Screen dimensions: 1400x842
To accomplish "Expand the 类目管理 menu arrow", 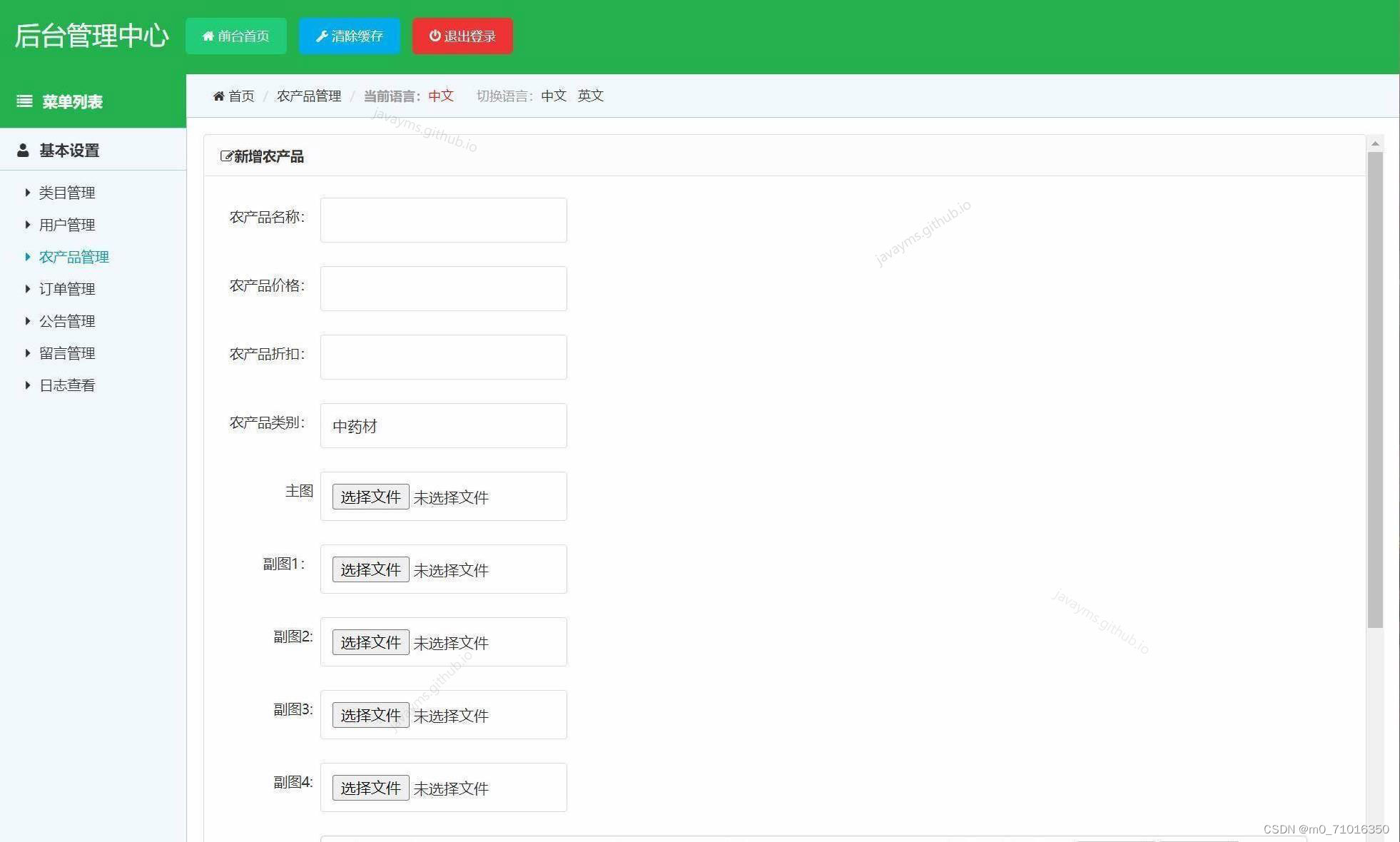I will click(27, 192).
